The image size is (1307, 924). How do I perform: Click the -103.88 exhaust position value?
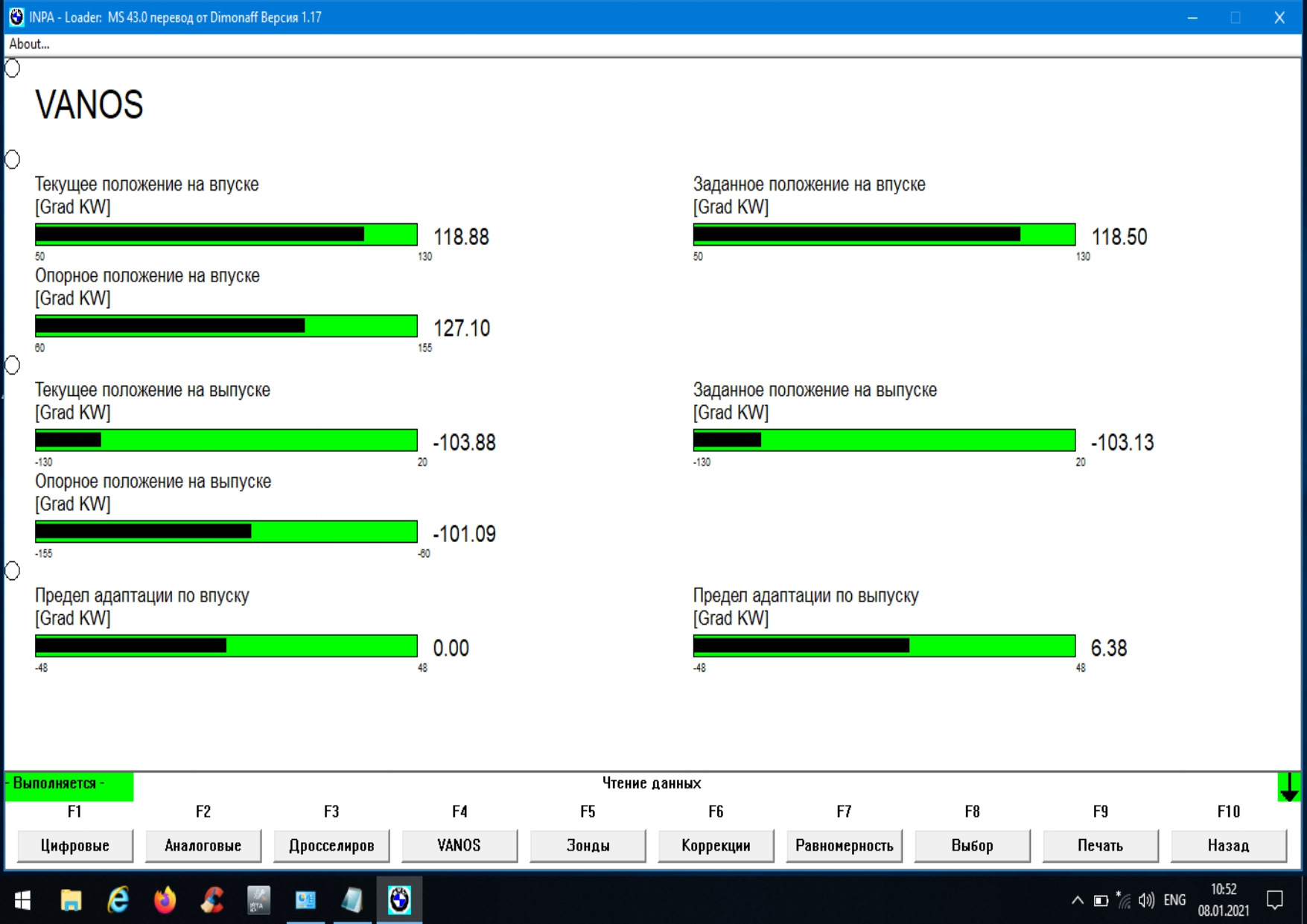coord(464,442)
